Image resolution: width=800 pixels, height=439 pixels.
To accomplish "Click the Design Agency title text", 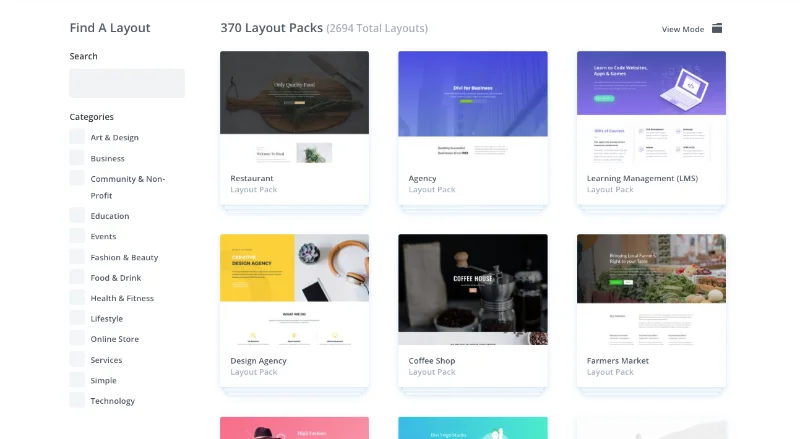I will point(258,361).
